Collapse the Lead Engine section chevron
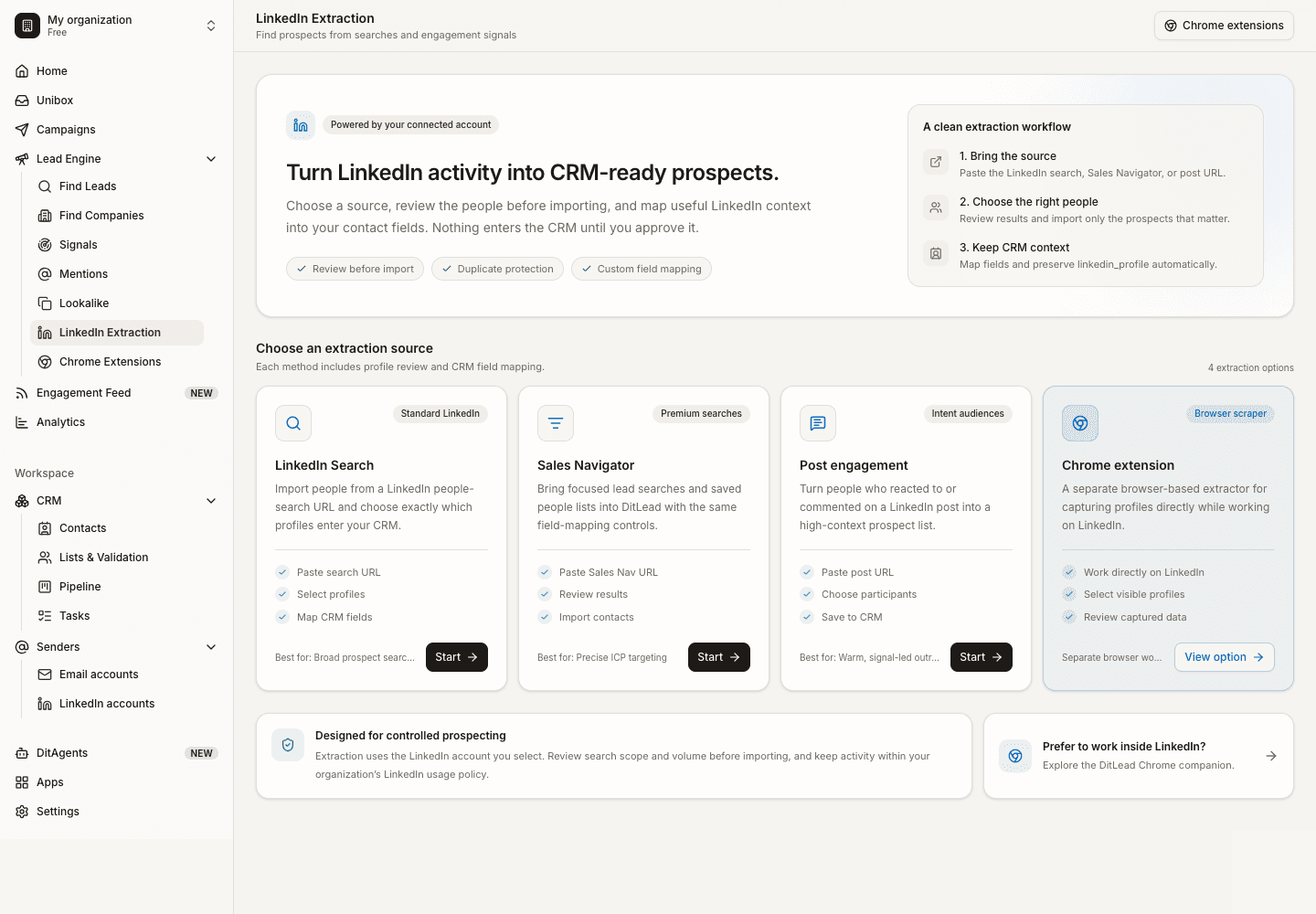The height and width of the screenshot is (914, 1316). click(x=211, y=159)
